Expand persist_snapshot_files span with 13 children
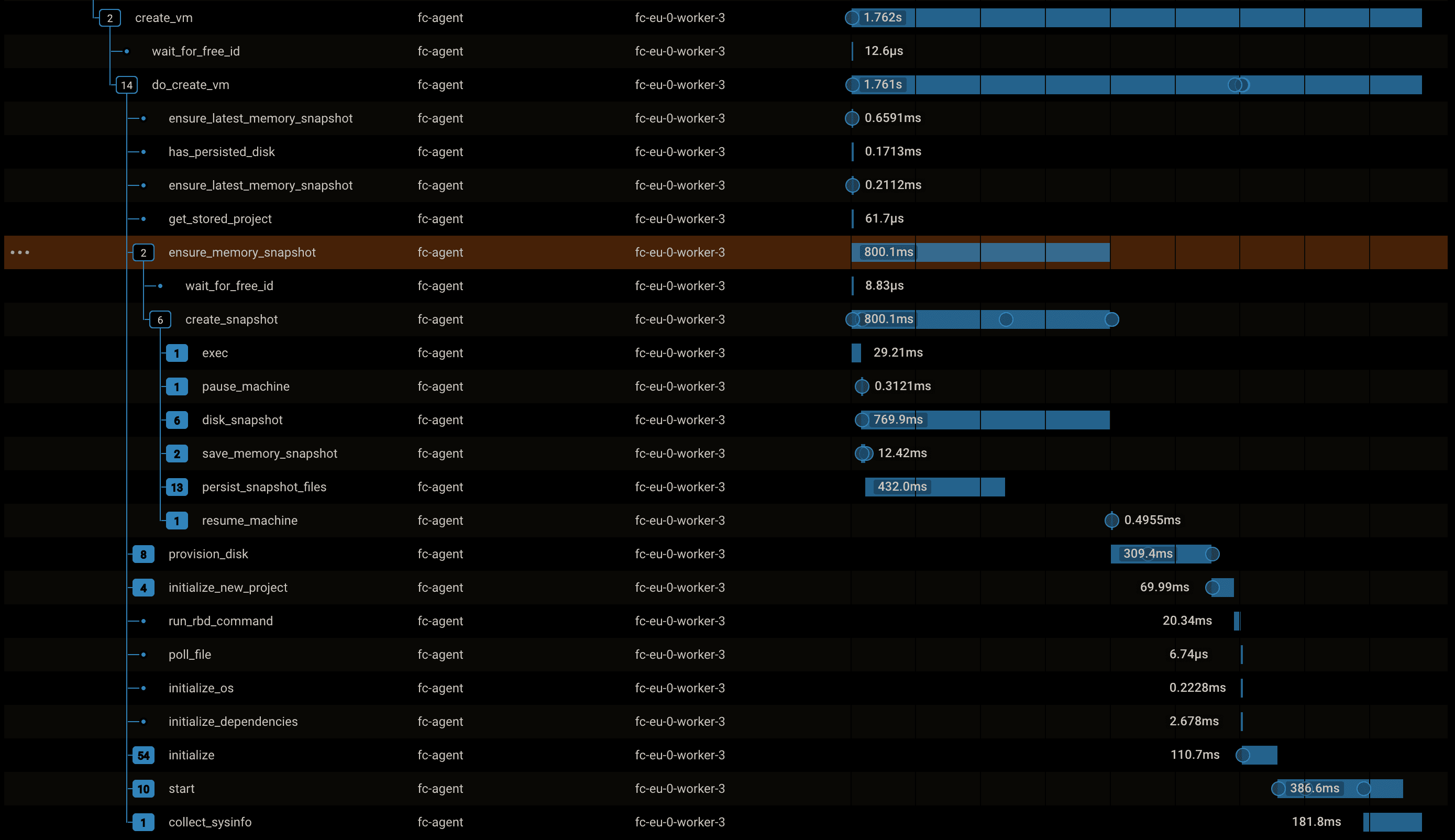Image resolution: width=1455 pixels, height=840 pixels. (177, 487)
